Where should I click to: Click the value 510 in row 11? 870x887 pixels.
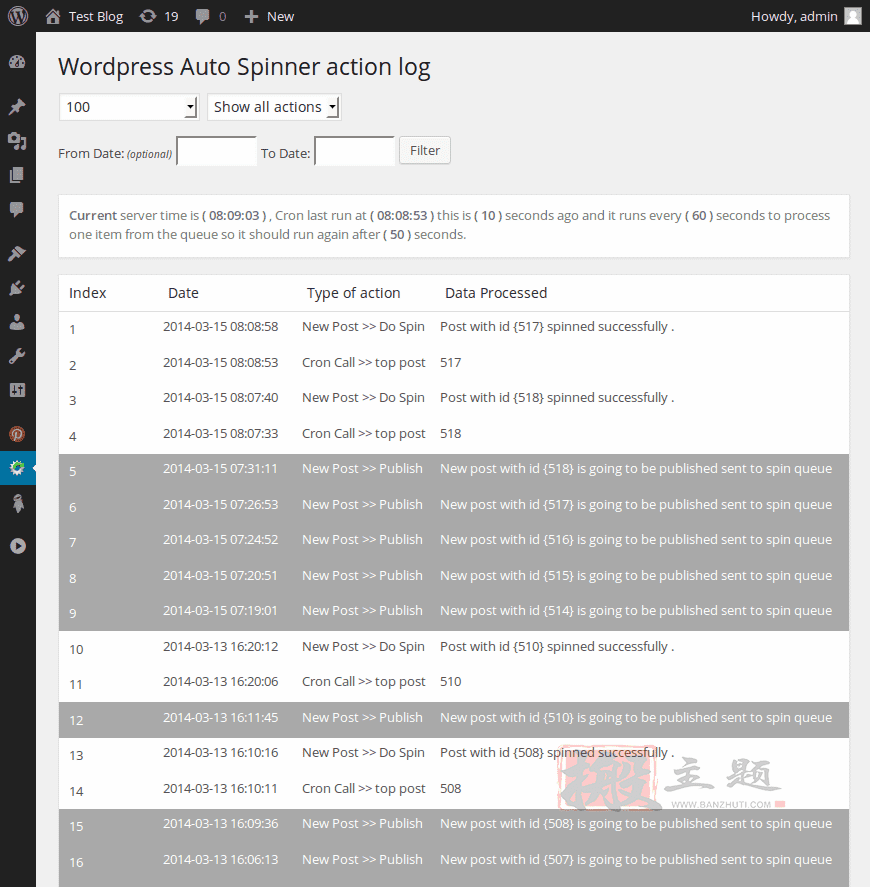pos(451,682)
